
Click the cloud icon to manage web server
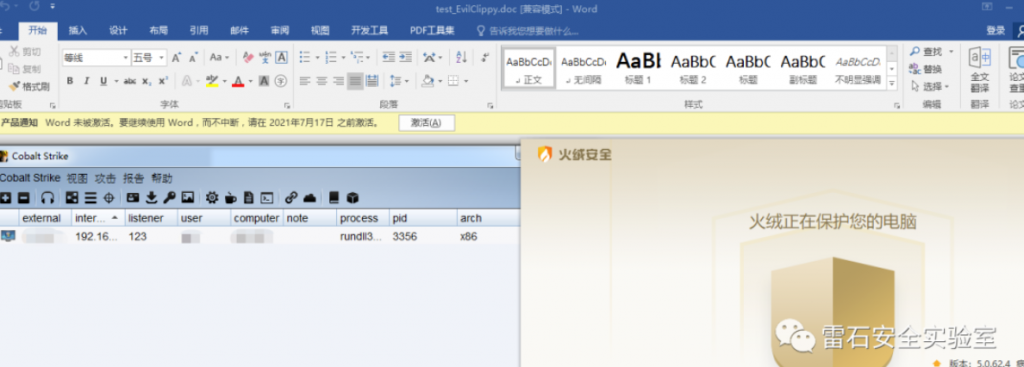310,197
